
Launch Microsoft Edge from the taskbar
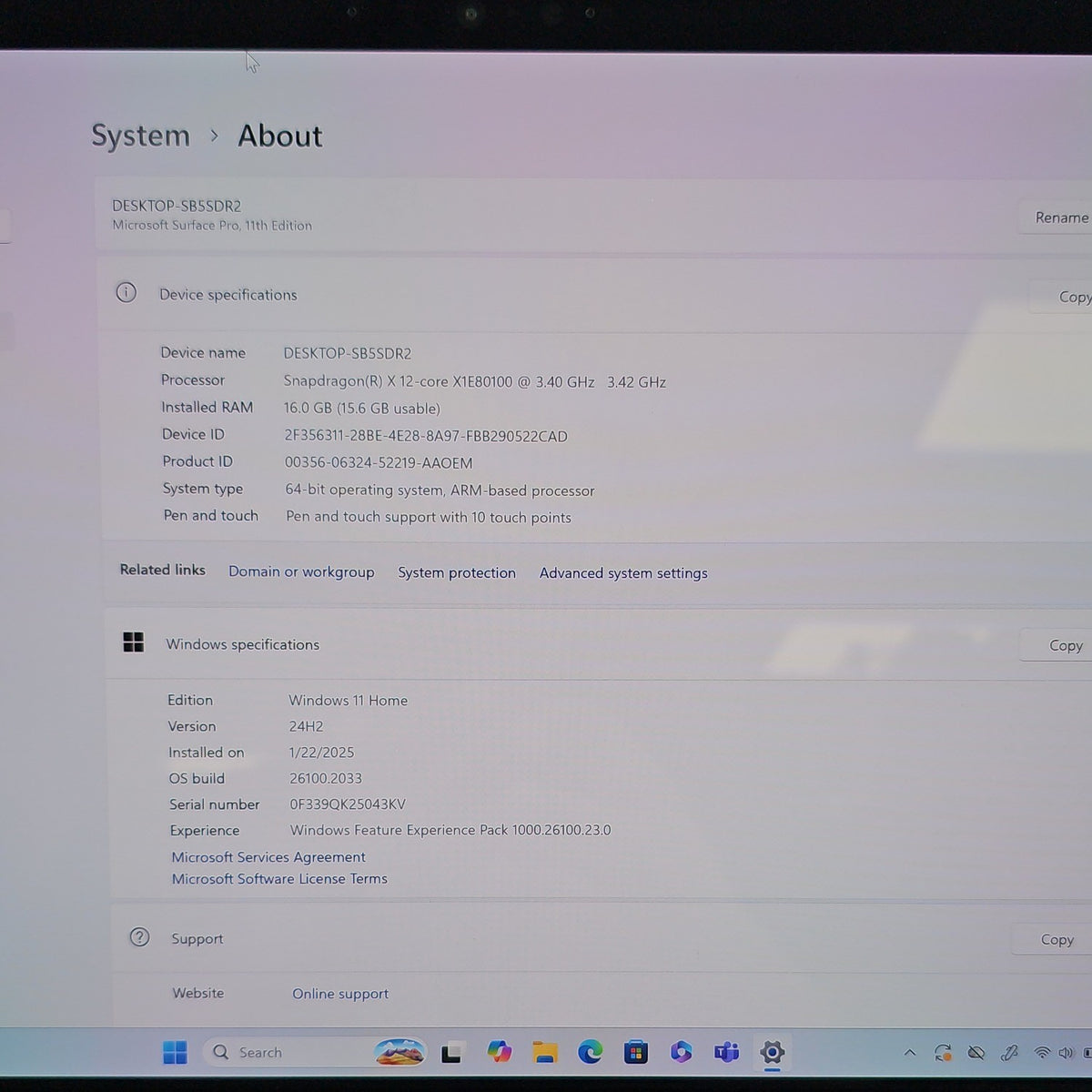coord(590,1053)
